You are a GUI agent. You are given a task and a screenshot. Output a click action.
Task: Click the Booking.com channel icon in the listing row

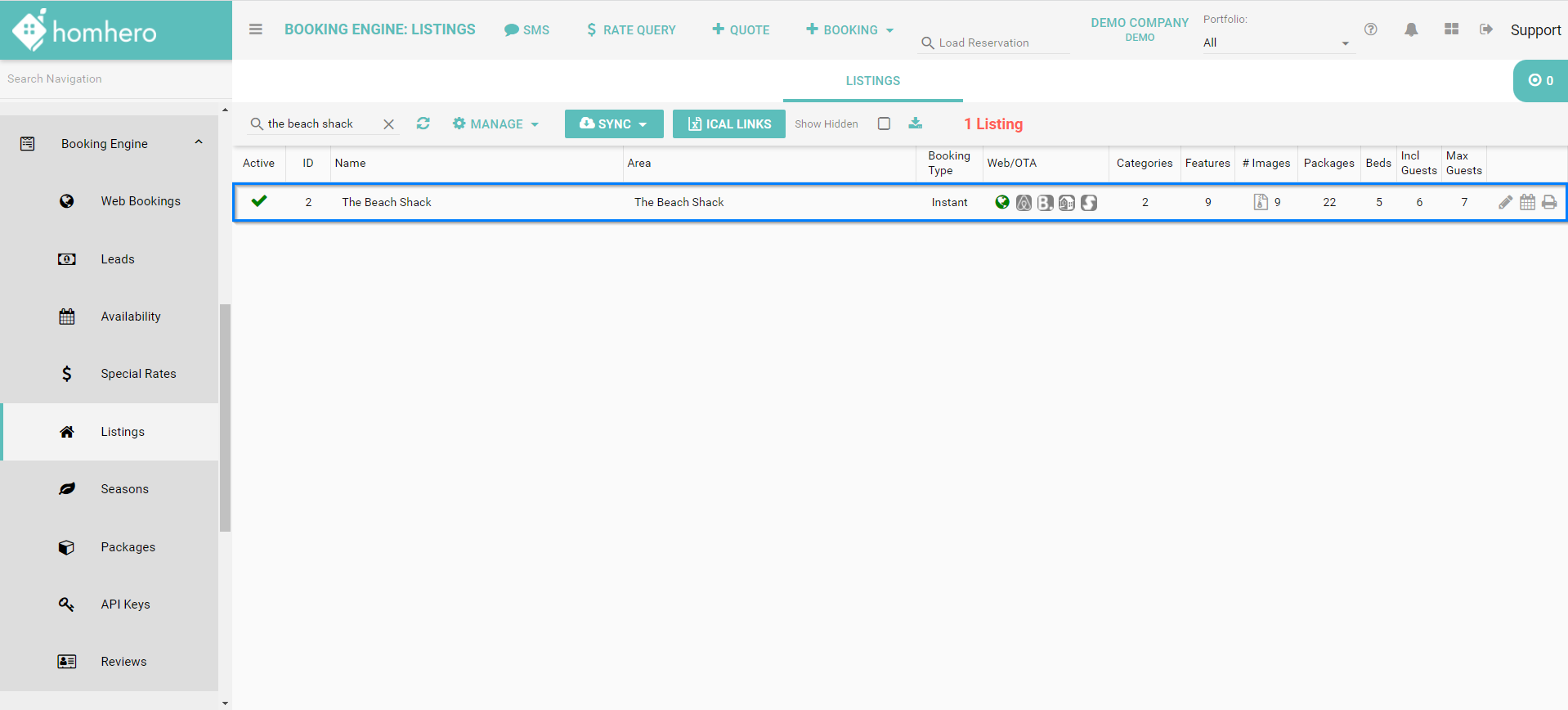point(1045,203)
